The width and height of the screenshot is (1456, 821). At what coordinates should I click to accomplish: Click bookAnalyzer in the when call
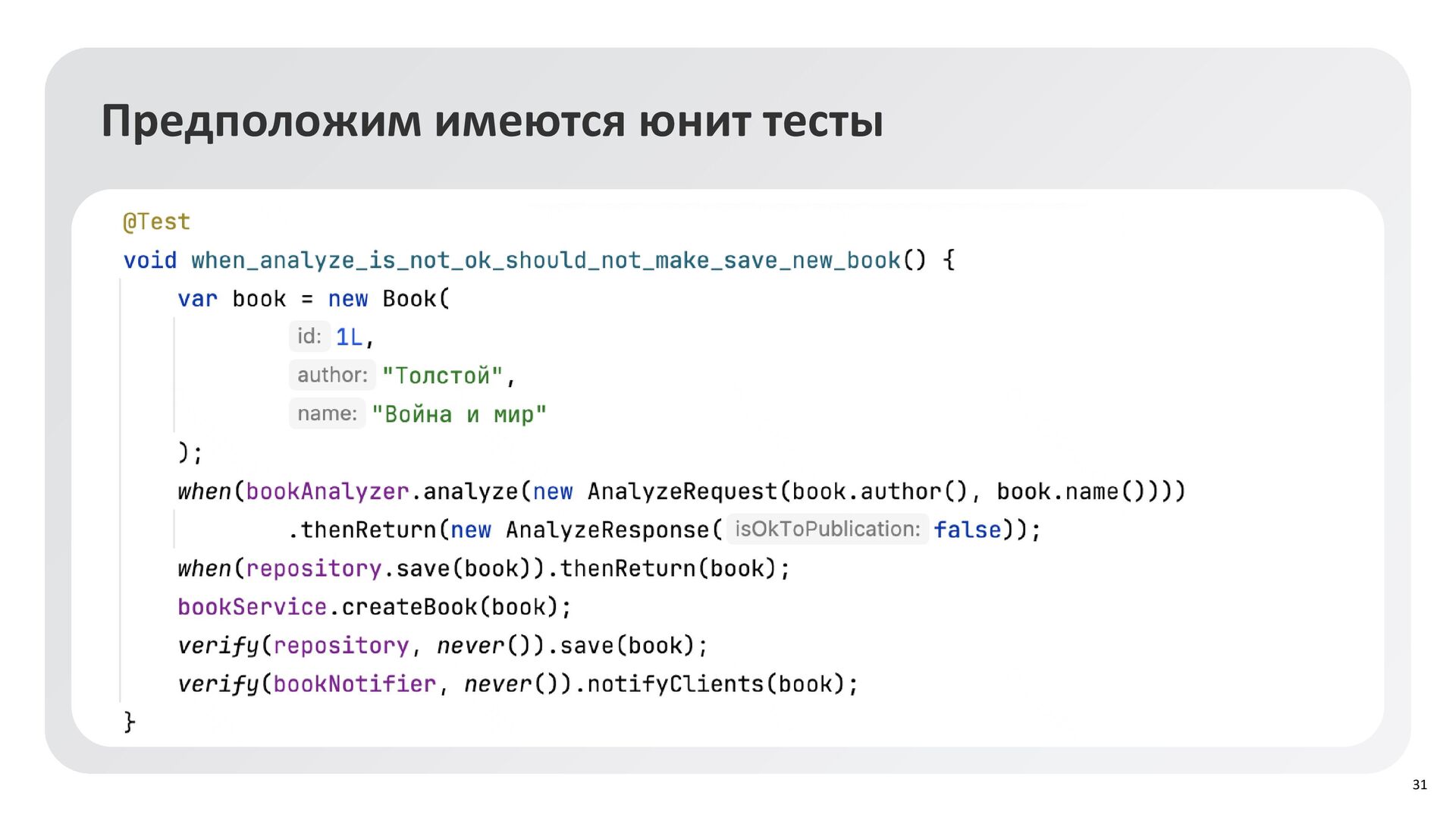tap(327, 492)
